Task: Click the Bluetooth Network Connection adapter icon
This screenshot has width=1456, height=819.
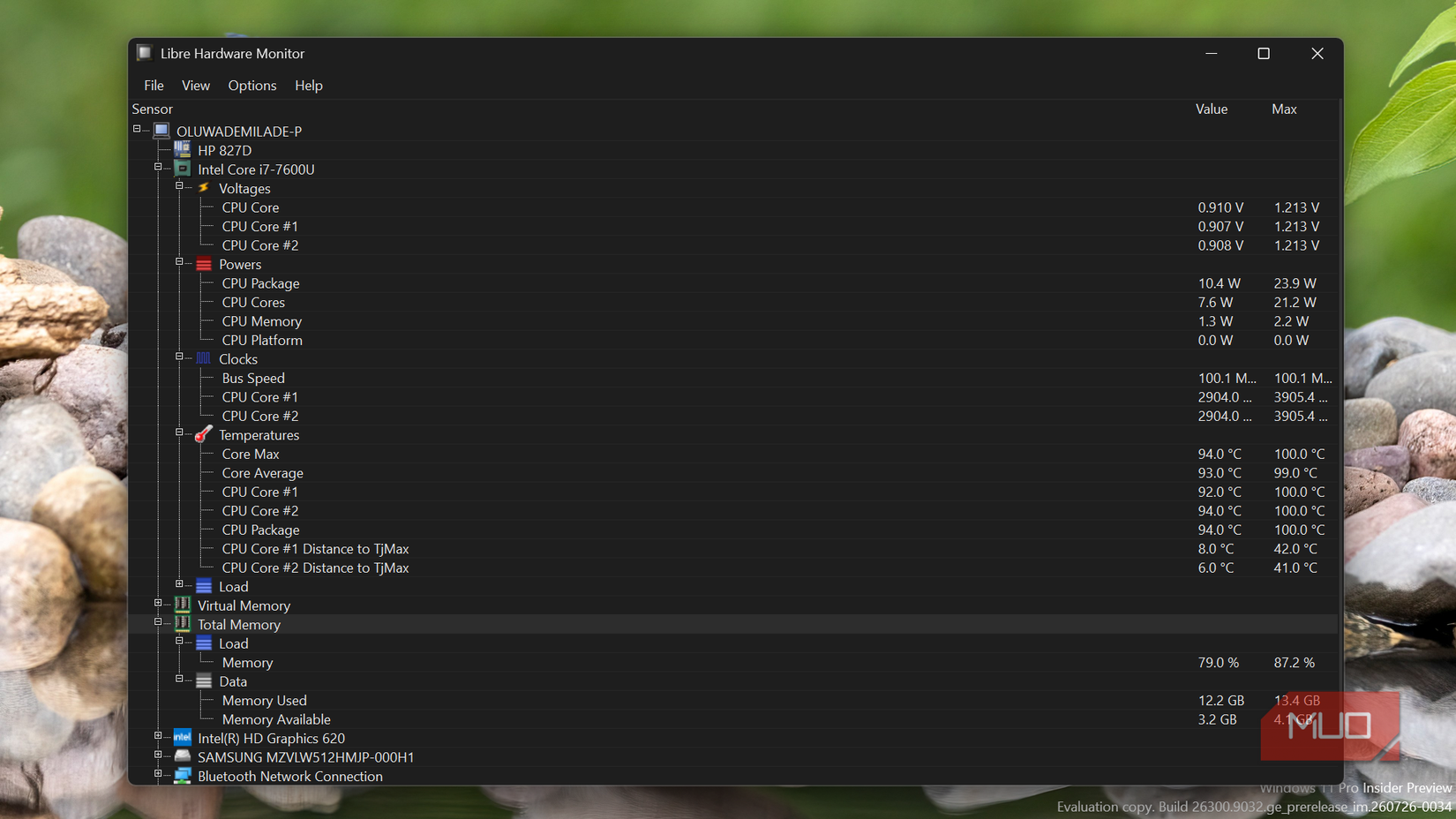Action: (x=183, y=776)
